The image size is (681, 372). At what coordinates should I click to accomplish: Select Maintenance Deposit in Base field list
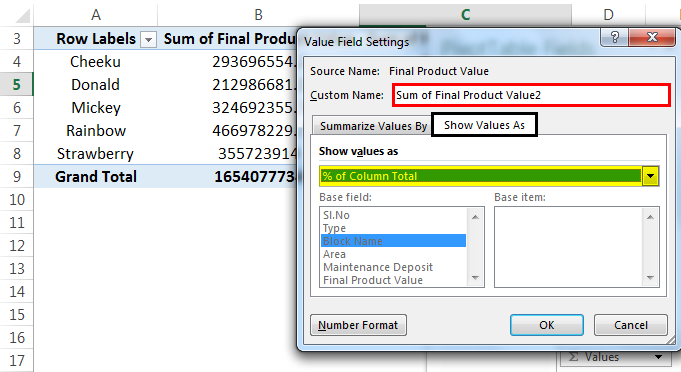click(393, 267)
